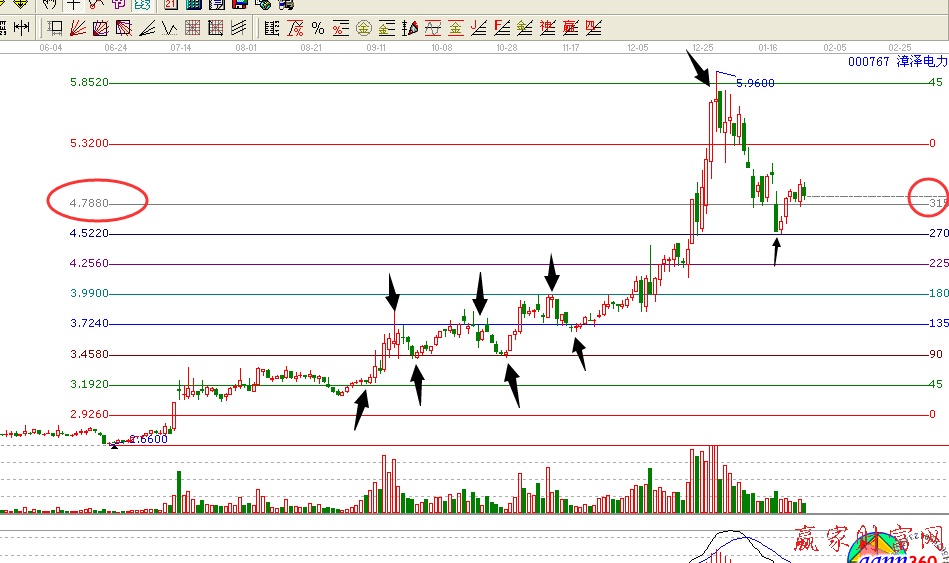The width and height of the screenshot is (949, 563).
Task: Select the zigzag wave line tool
Action: pyautogui.click(x=169, y=28)
